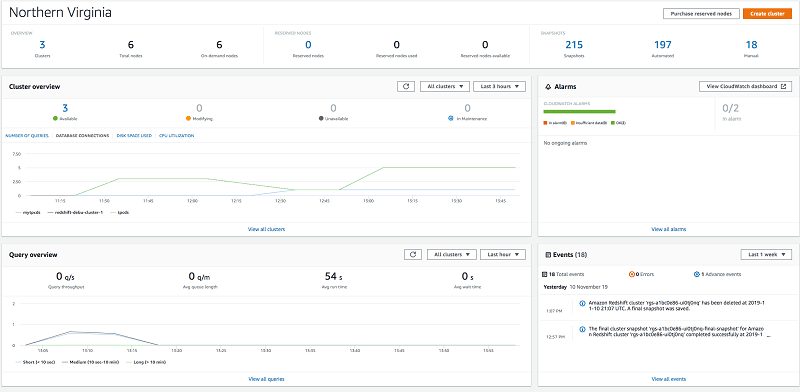Click the Alarms bell icon
Screen dimensions: 800x392
tap(548, 87)
